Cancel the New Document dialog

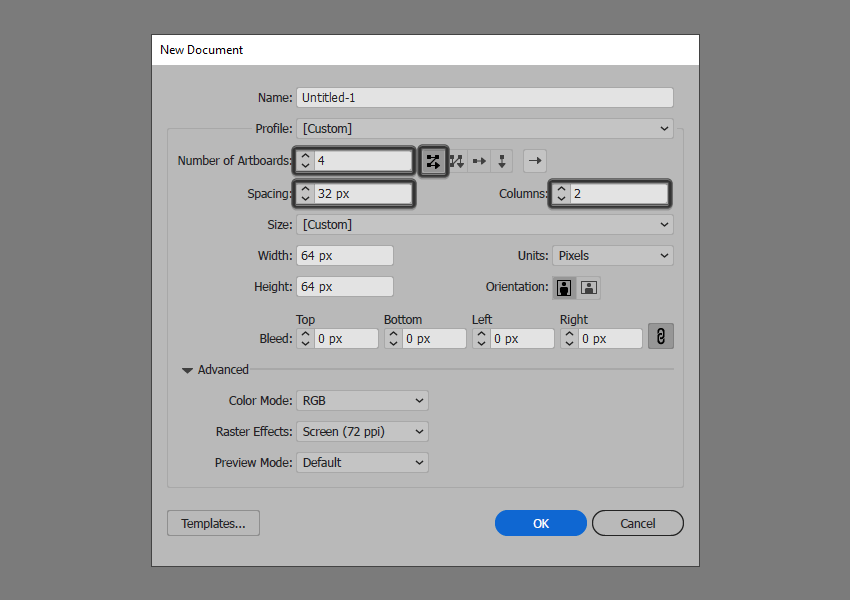638,523
